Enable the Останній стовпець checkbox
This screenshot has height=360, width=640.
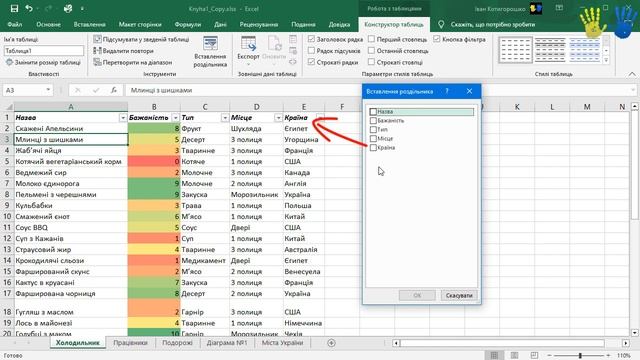[371, 51]
